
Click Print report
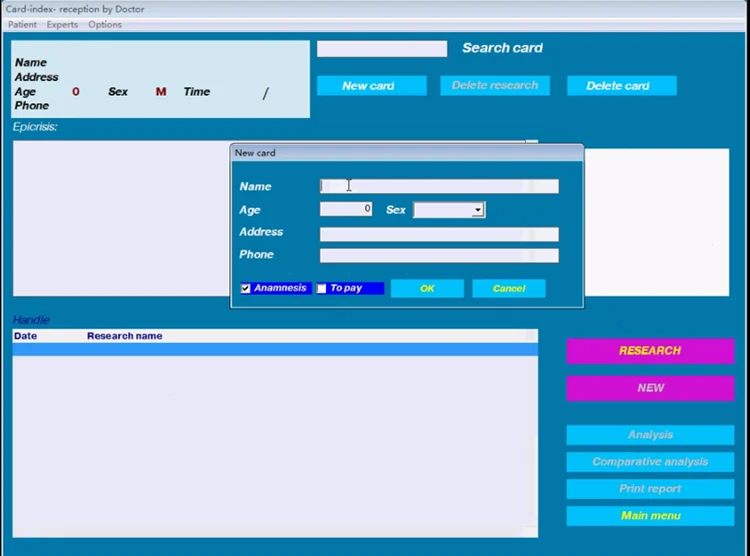650,489
